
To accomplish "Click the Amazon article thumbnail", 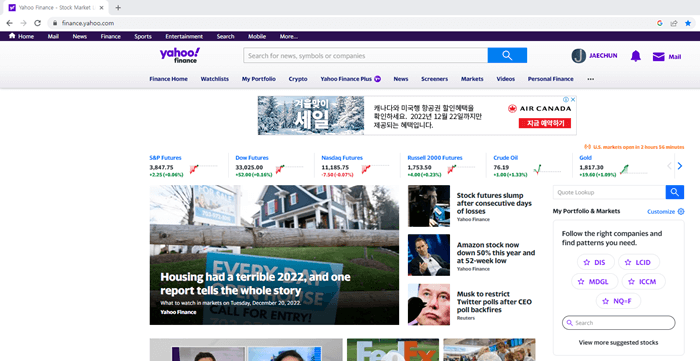I will (x=429, y=255).
